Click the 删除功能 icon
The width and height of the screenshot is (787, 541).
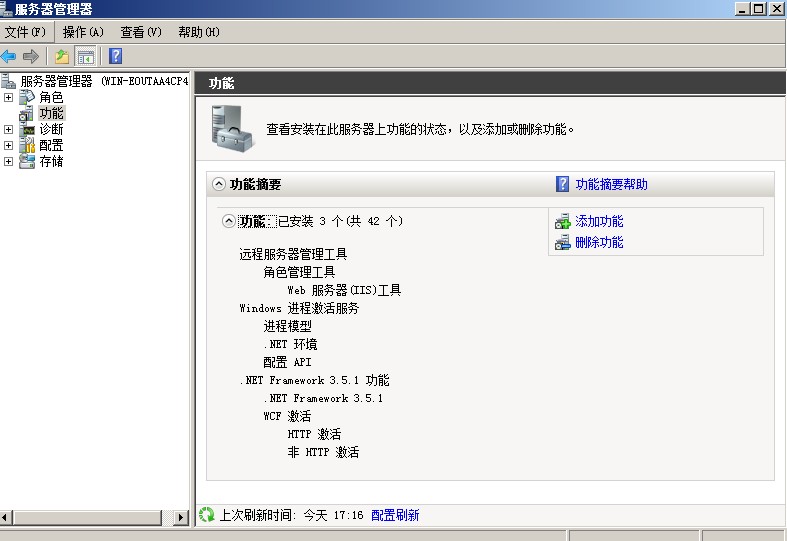point(563,242)
